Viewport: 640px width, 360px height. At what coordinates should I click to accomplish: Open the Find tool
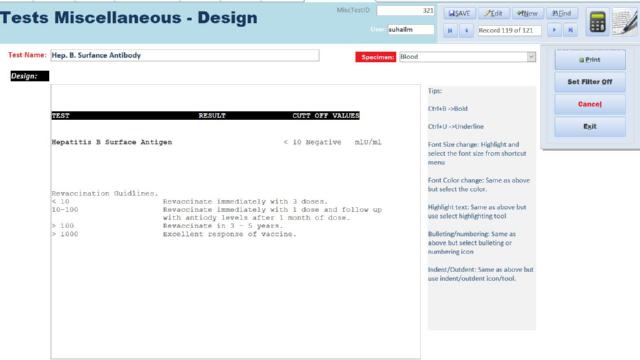tap(562, 13)
